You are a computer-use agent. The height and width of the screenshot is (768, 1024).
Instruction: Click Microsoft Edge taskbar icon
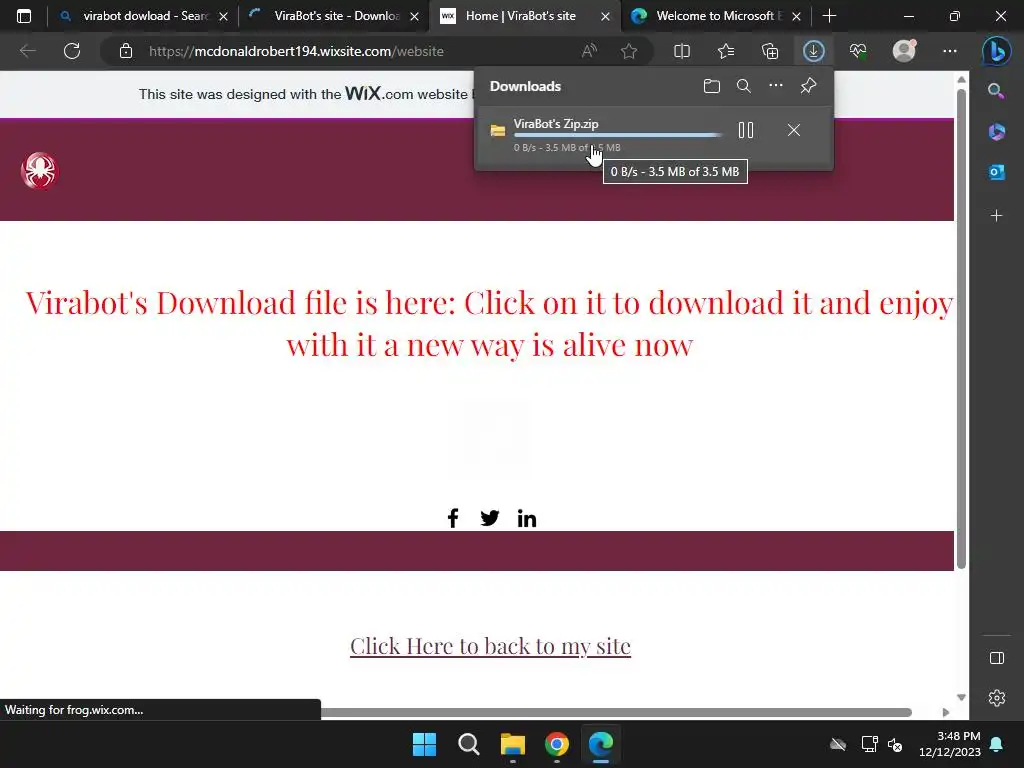[x=601, y=744]
